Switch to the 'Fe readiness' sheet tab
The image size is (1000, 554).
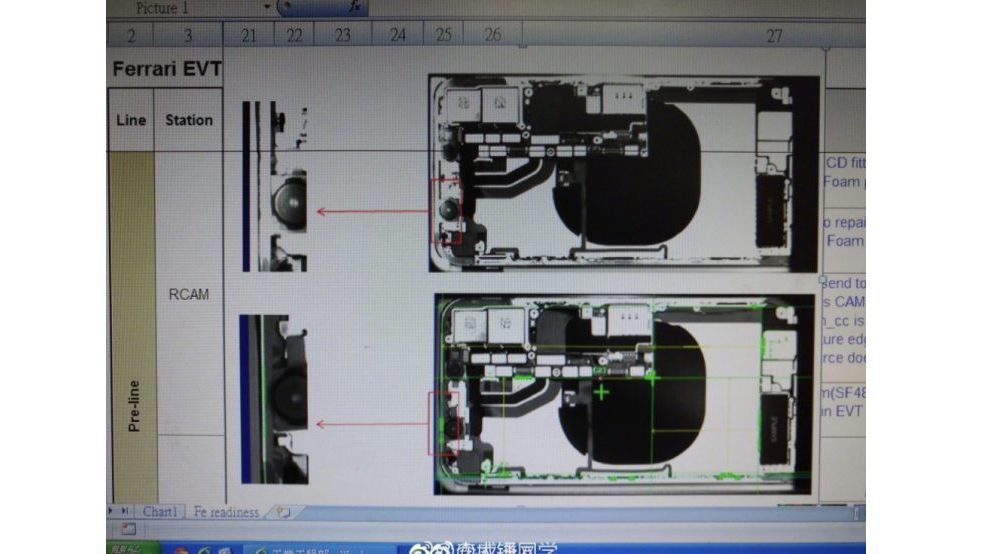[226, 512]
